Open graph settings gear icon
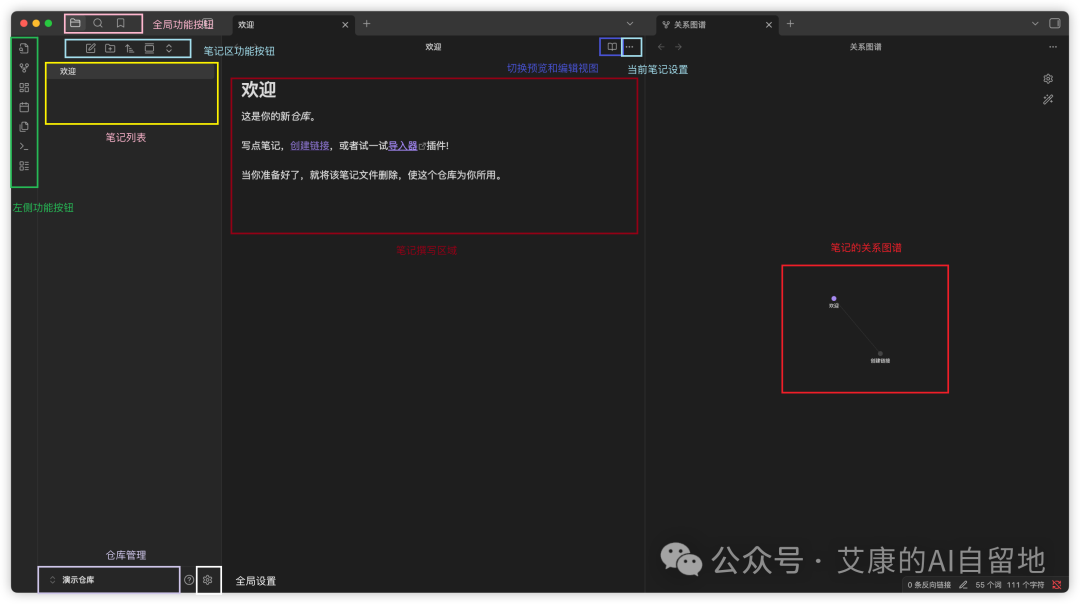The height and width of the screenshot is (604, 1080). click(1048, 79)
